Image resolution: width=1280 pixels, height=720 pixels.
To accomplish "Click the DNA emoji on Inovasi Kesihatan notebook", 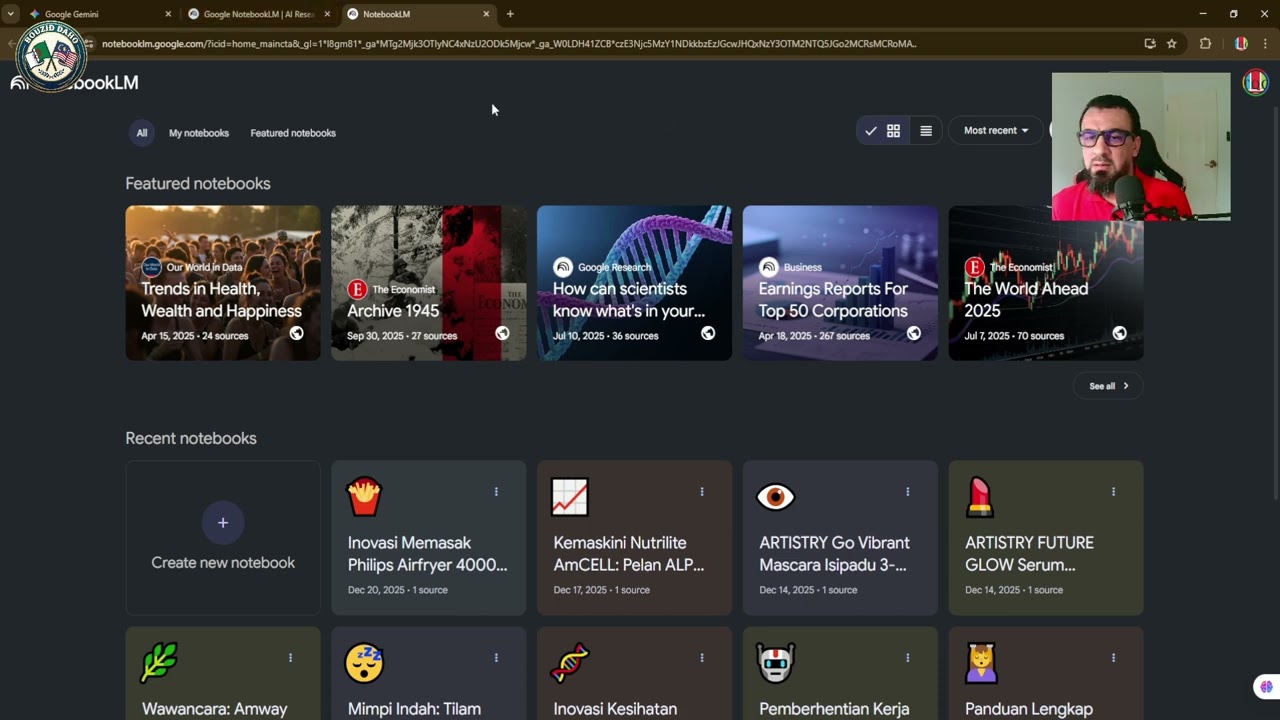I will pos(570,663).
